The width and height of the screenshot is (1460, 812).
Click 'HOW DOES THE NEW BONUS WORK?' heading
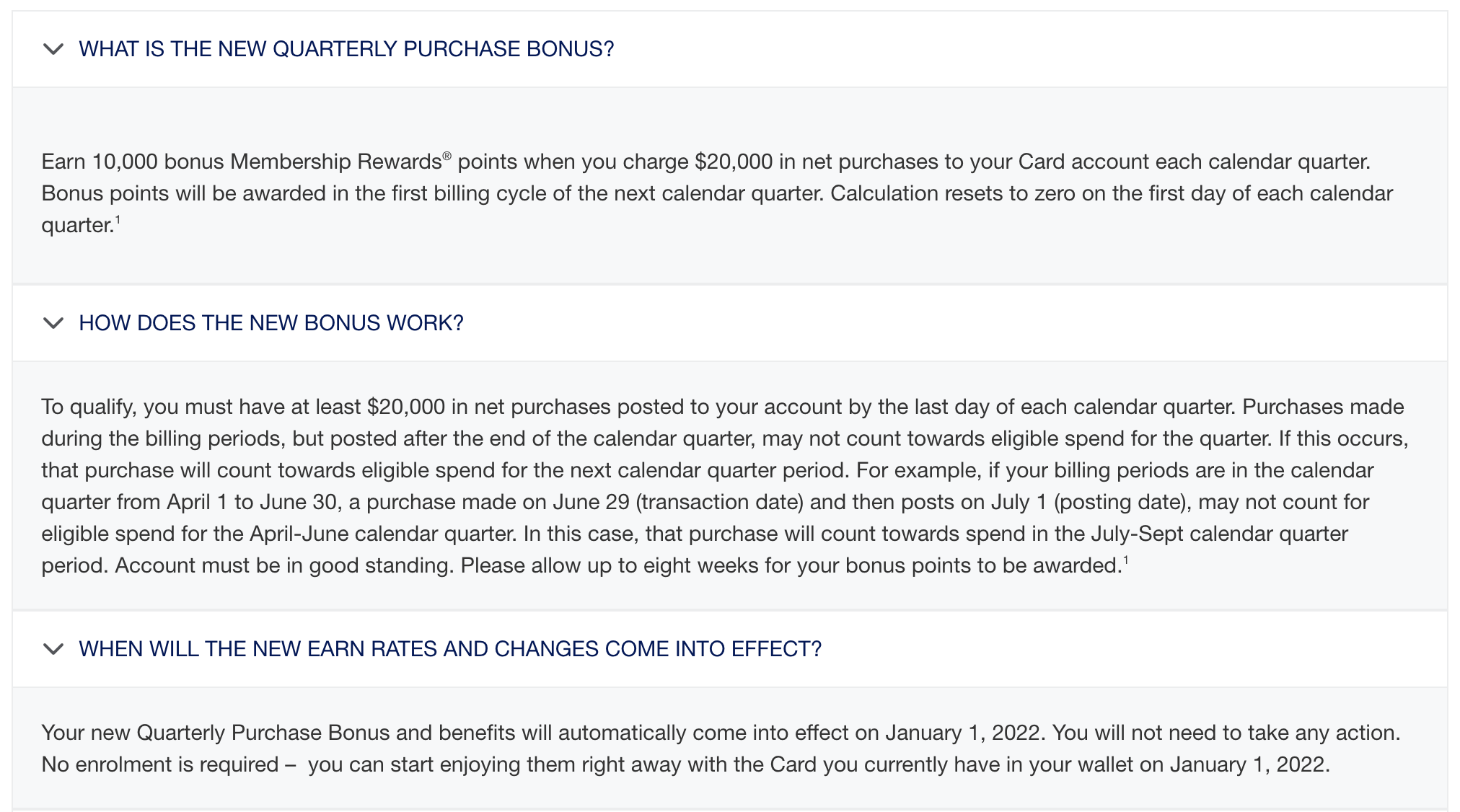[271, 323]
